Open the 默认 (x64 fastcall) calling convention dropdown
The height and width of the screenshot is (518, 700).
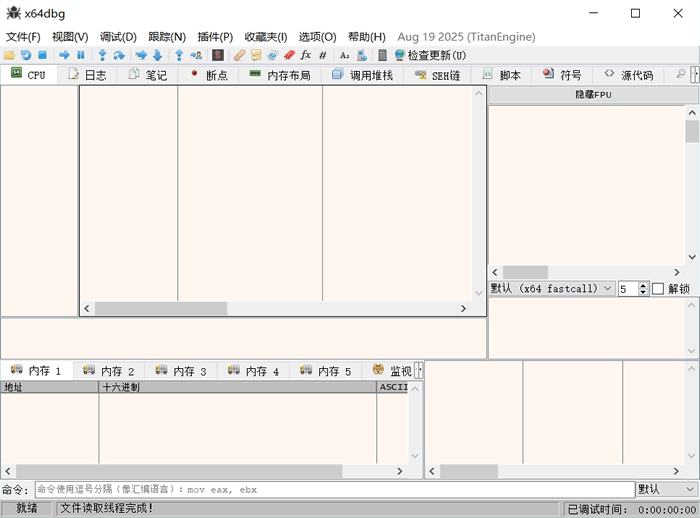click(x=552, y=288)
